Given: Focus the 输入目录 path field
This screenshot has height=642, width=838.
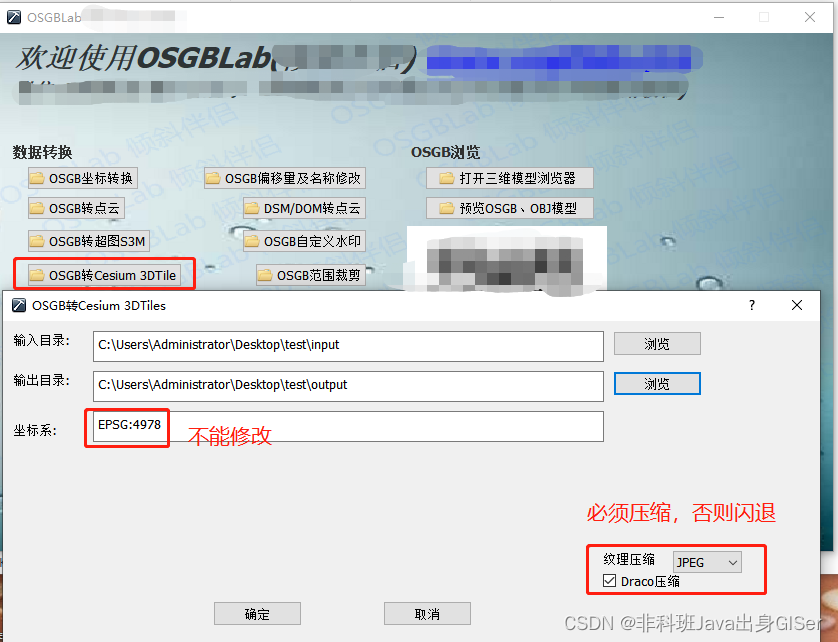Looking at the screenshot, I should click(348, 346).
